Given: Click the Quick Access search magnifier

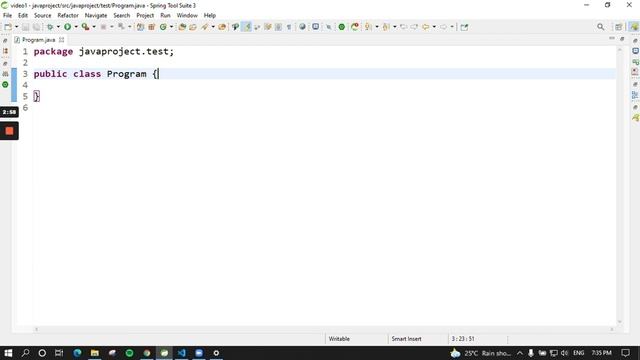Looking at the screenshot, I should (x=600, y=27).
